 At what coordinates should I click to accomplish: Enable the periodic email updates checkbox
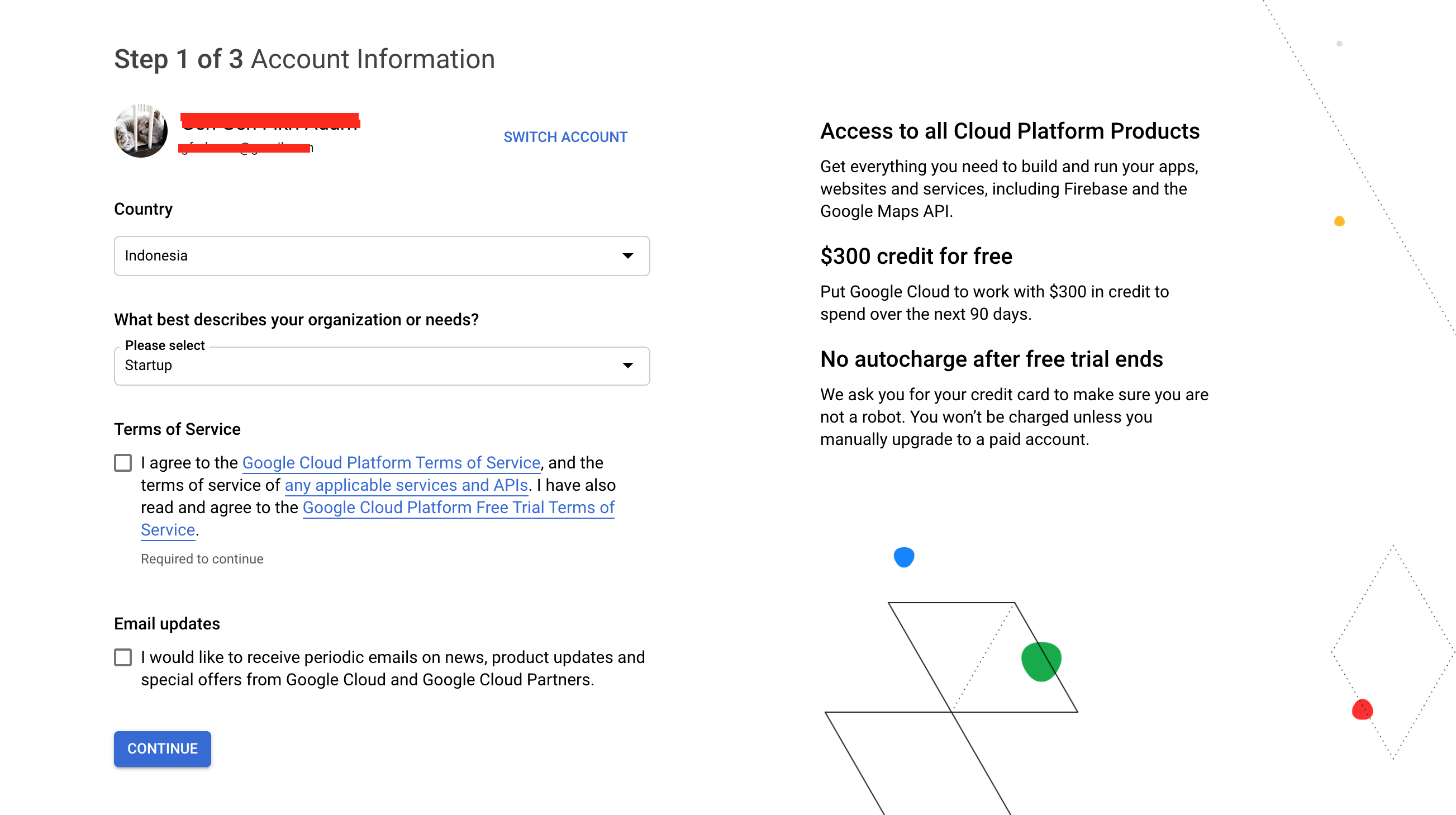point(123,657)
